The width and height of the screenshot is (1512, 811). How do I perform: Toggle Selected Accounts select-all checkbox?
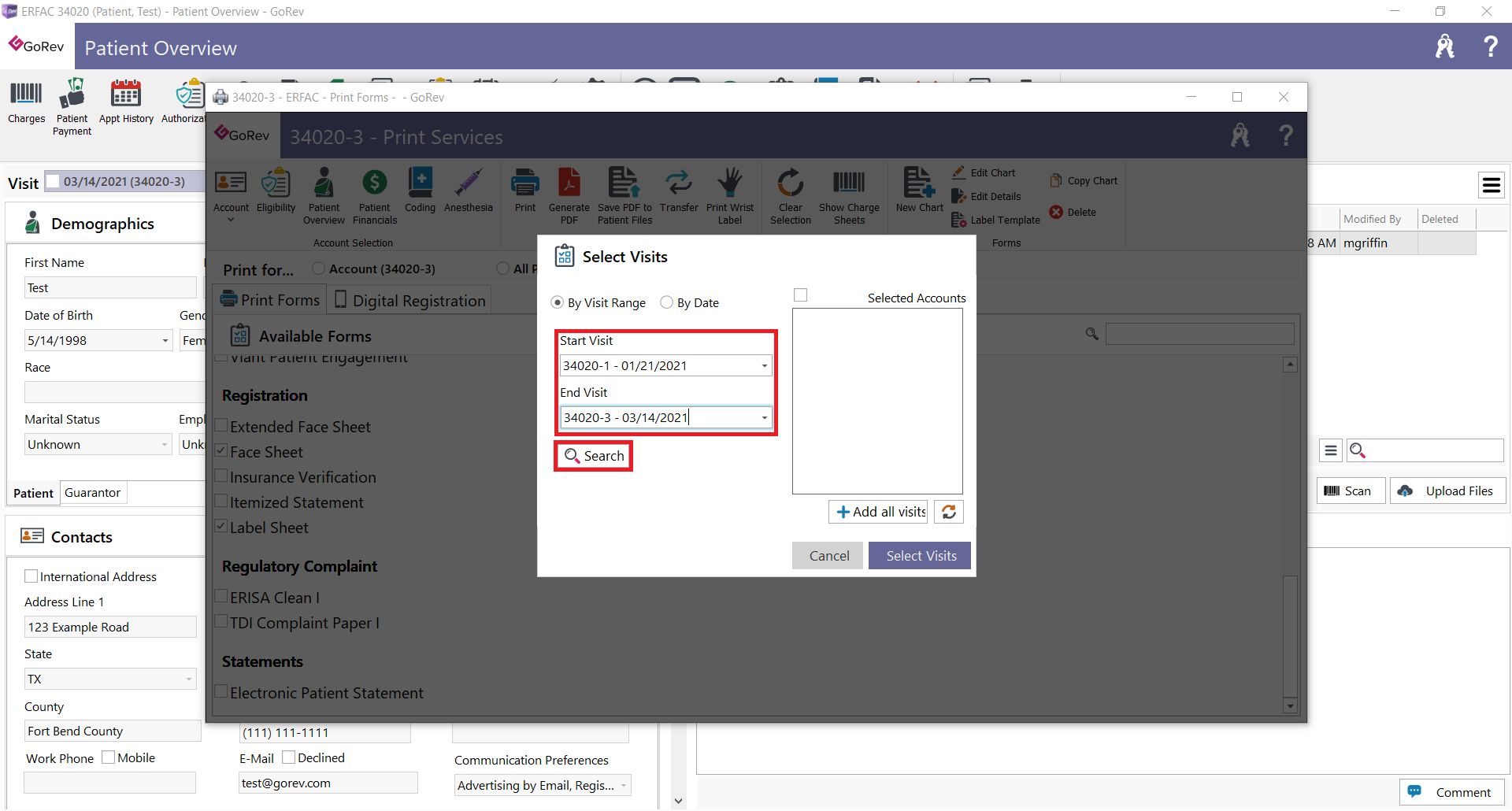[x=801, y=295]
